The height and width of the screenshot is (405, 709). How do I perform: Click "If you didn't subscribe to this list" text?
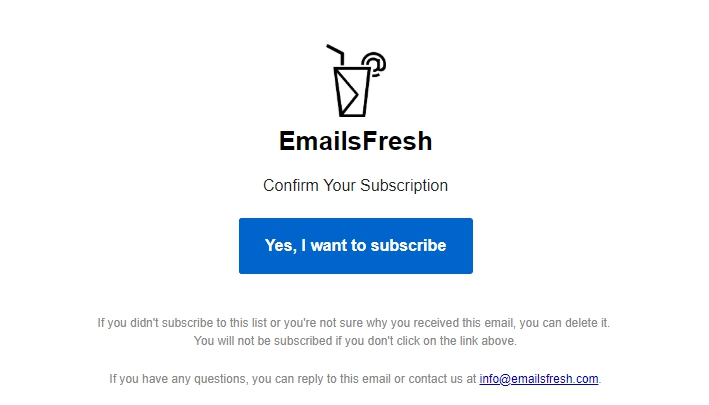(x=177, y=323)
